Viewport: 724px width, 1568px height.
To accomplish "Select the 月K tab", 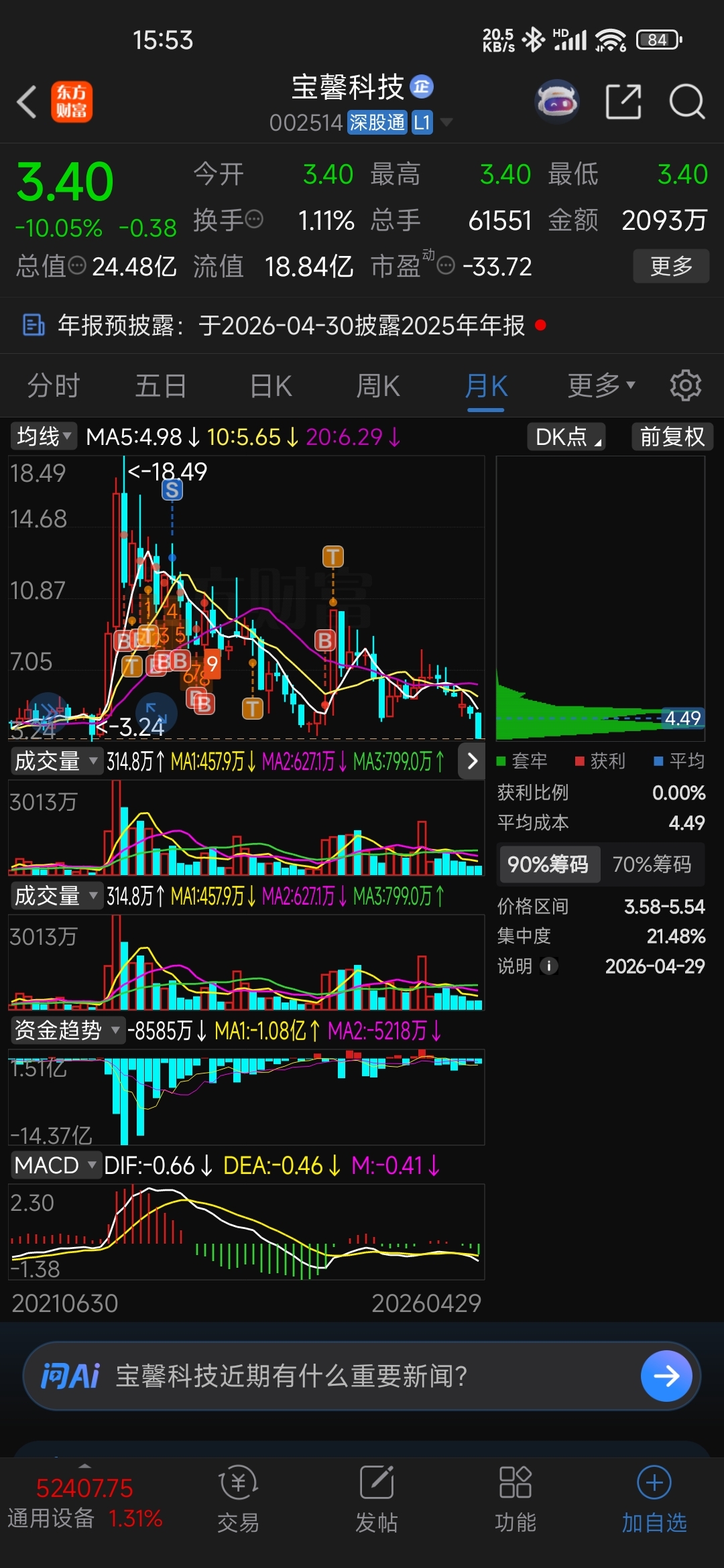I will [x=486, y=386].
